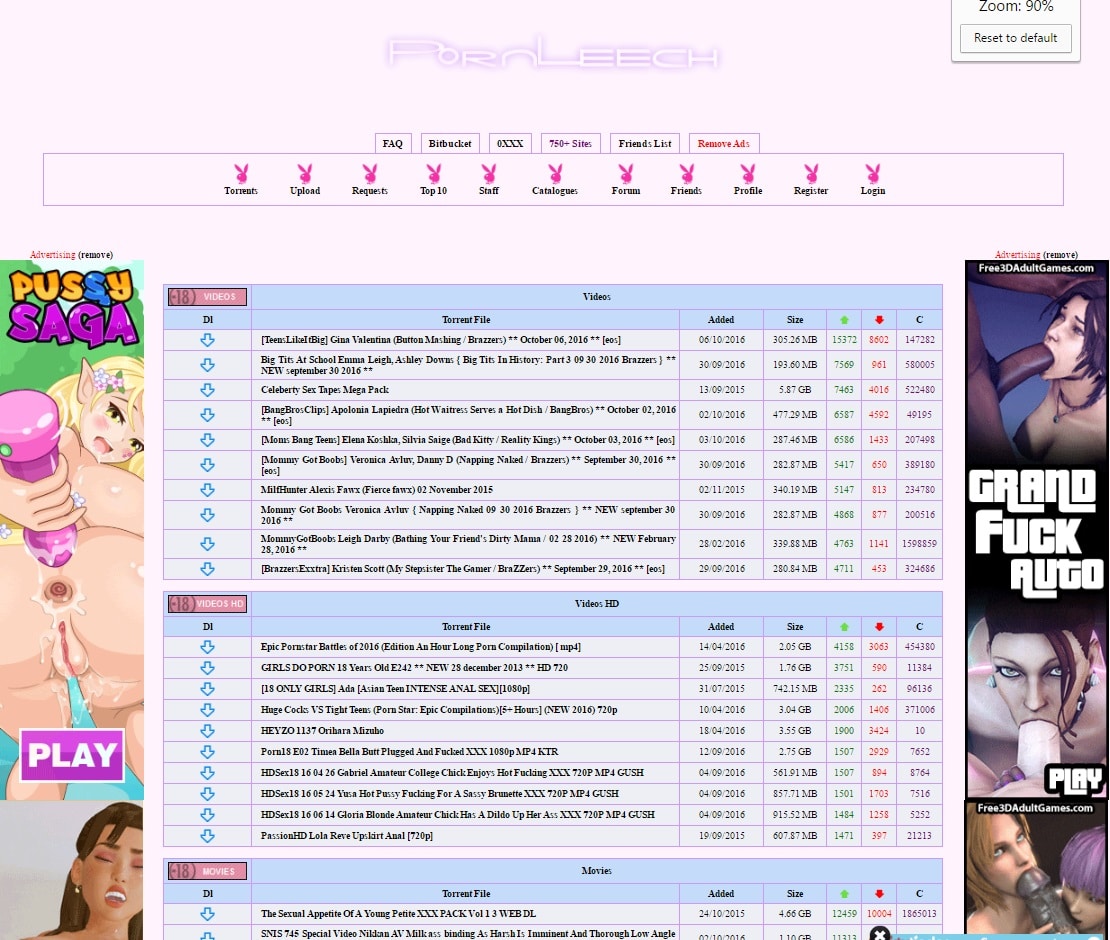Click the 'Movies' section title

click(597, 871)
